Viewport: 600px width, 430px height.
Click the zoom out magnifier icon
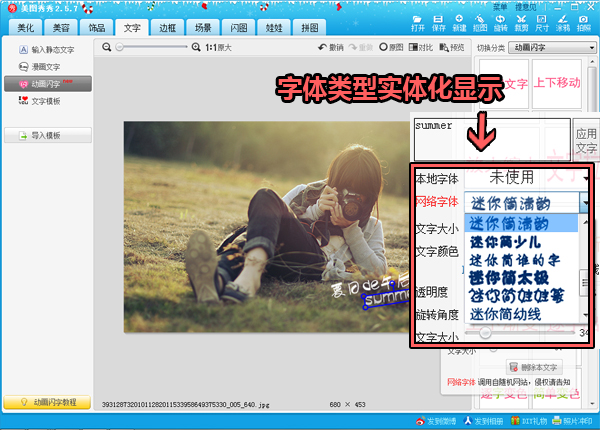[x=107, y=47]
